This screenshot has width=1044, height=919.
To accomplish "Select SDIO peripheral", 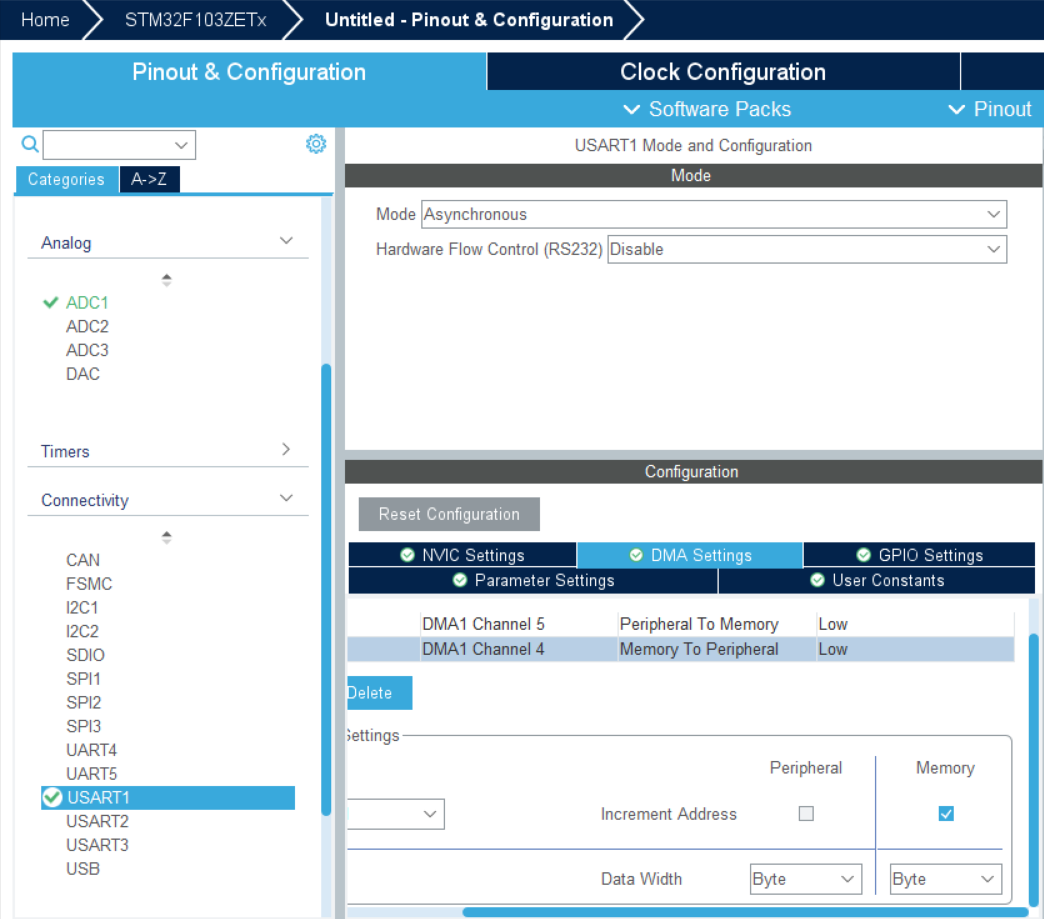I will tap(85, 655).
